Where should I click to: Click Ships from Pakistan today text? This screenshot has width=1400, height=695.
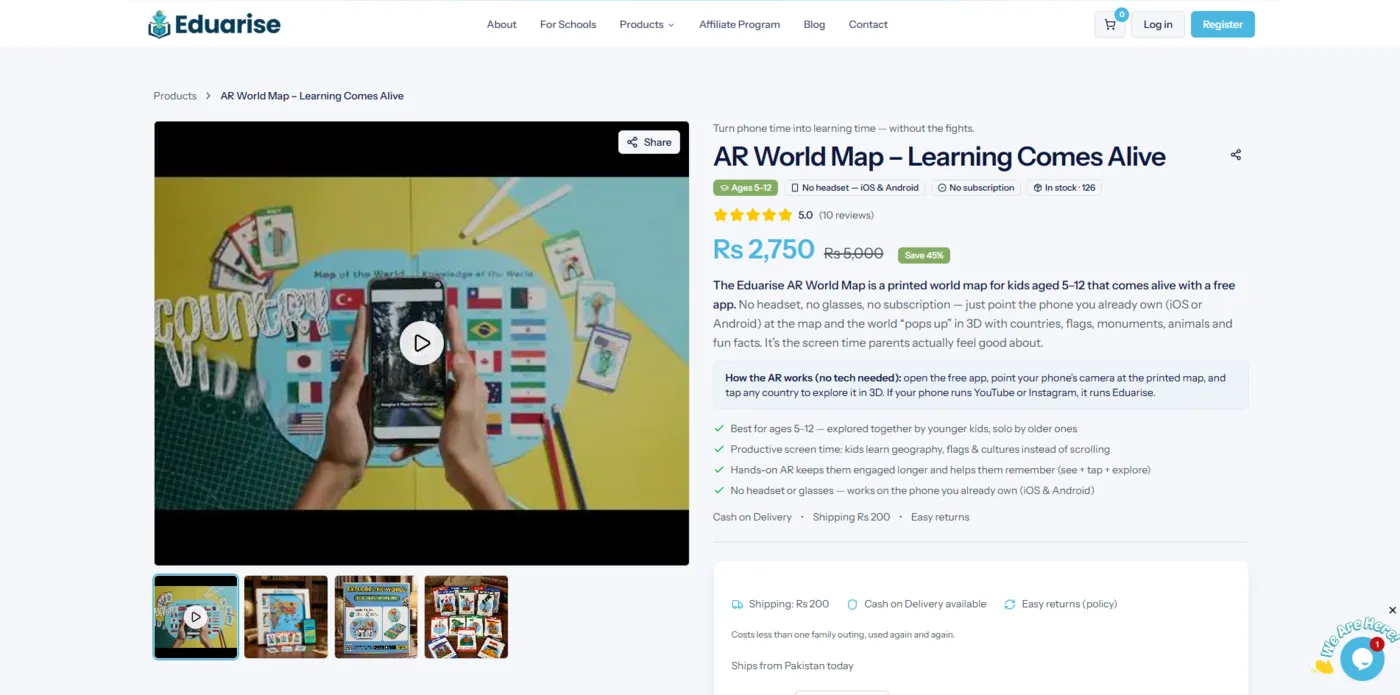(x=792, y=666)
